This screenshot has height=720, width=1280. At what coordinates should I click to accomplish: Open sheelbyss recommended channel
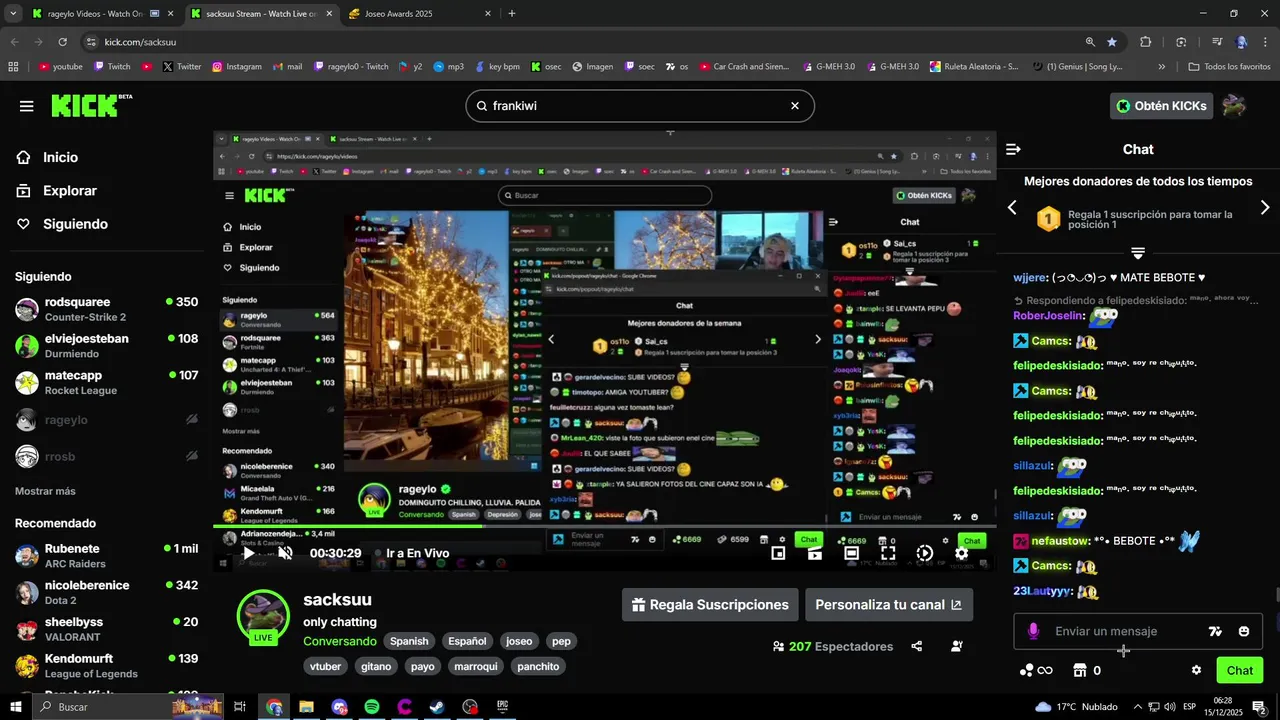(106, 629)
